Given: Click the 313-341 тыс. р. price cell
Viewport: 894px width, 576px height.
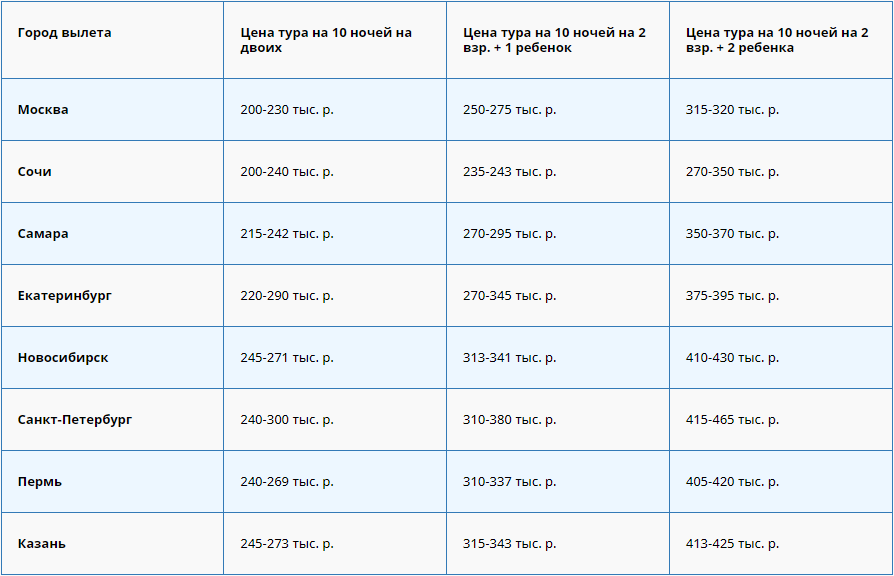Looking at the screenshot, I should 510,358.
